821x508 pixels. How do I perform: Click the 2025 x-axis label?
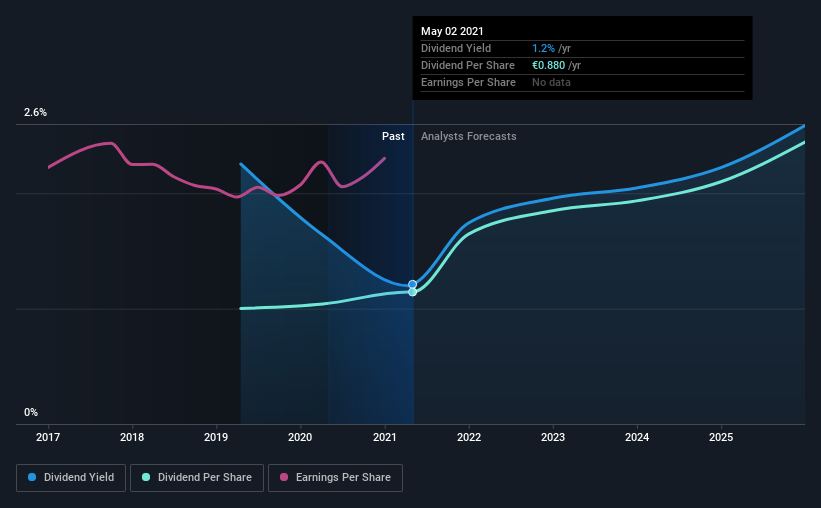click(x=721, y=437)
